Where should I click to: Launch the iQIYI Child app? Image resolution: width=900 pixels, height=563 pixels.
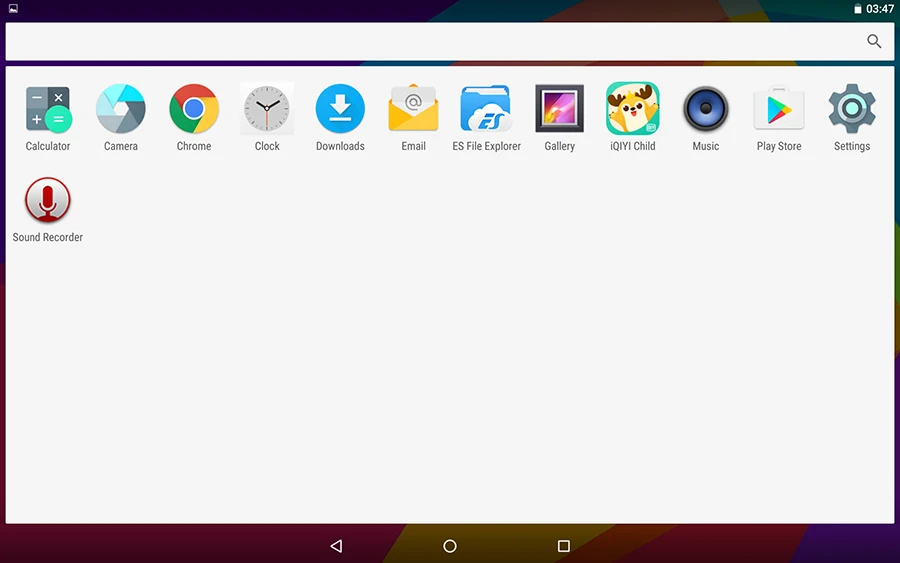pos(633,109)
